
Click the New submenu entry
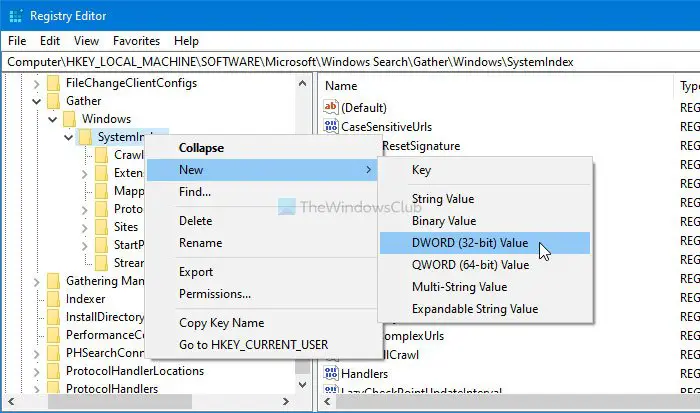(264, 170)
